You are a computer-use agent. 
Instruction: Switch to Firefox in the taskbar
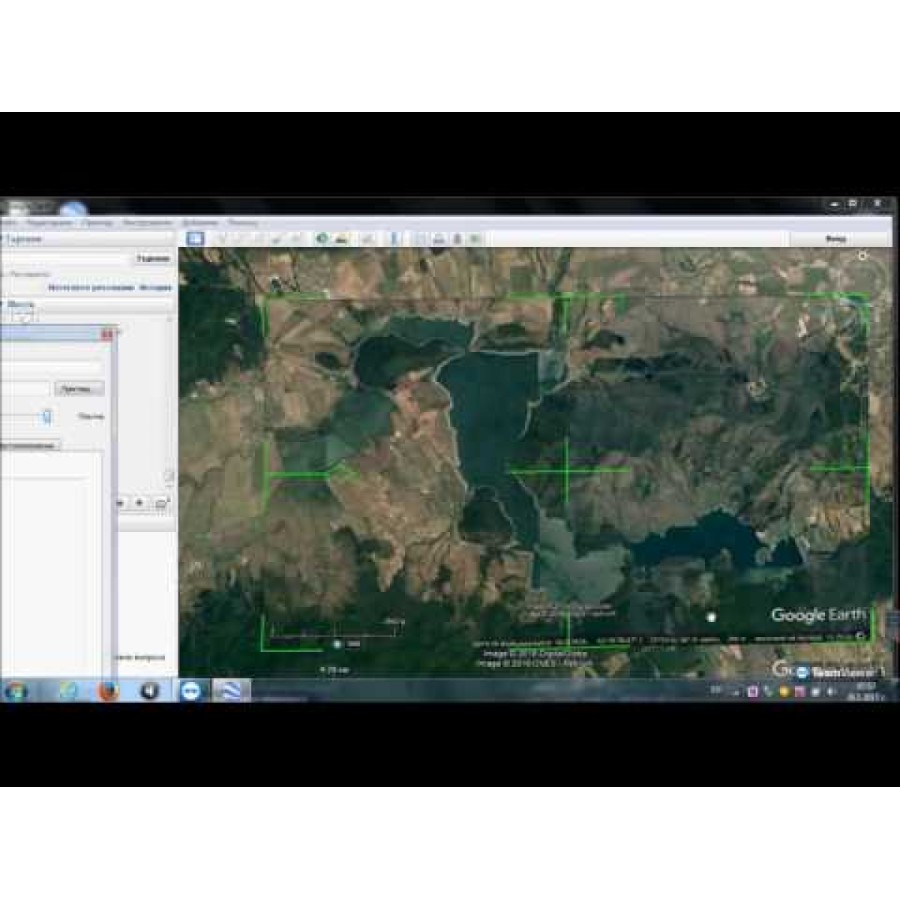[x=108, y=690]
